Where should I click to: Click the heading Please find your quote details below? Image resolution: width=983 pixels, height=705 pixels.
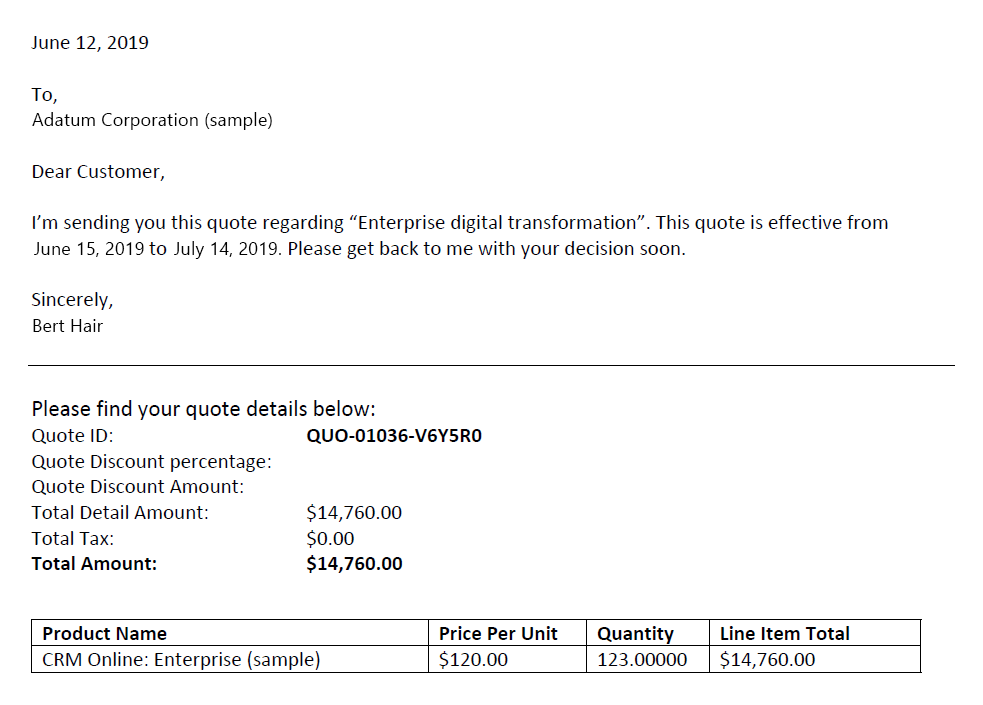(x=203, y=409)
